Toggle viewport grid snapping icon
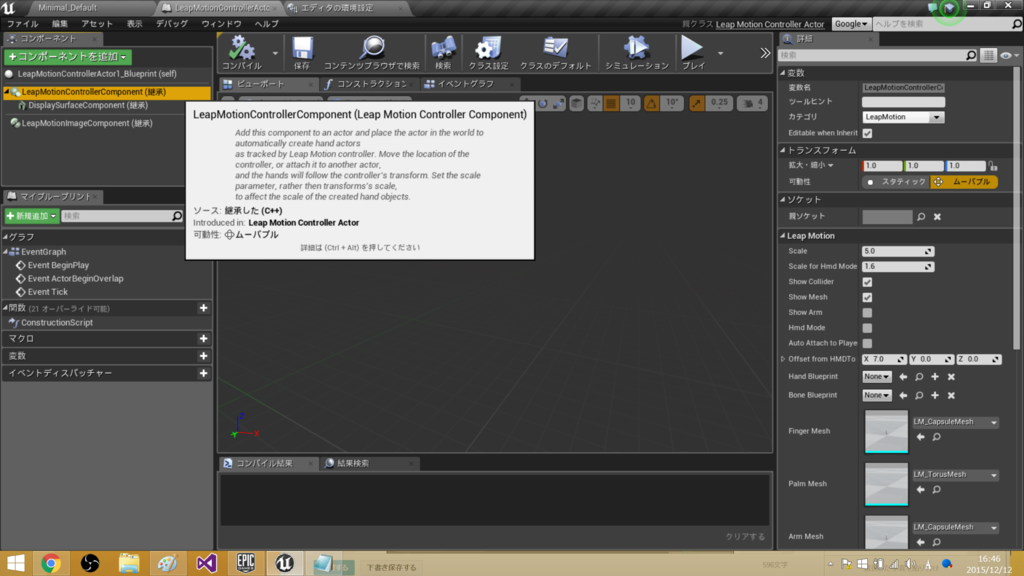 coord(611,103)
